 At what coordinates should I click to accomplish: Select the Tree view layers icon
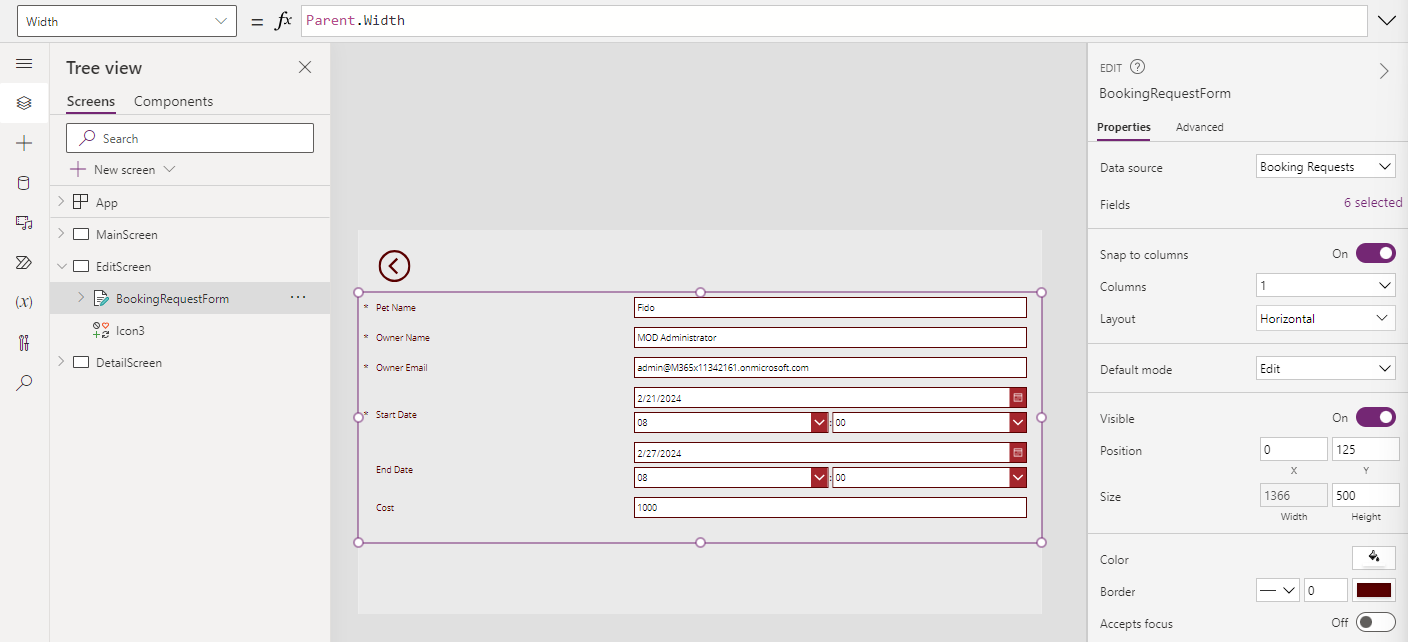pyautogui.click(x=24, y=103)
